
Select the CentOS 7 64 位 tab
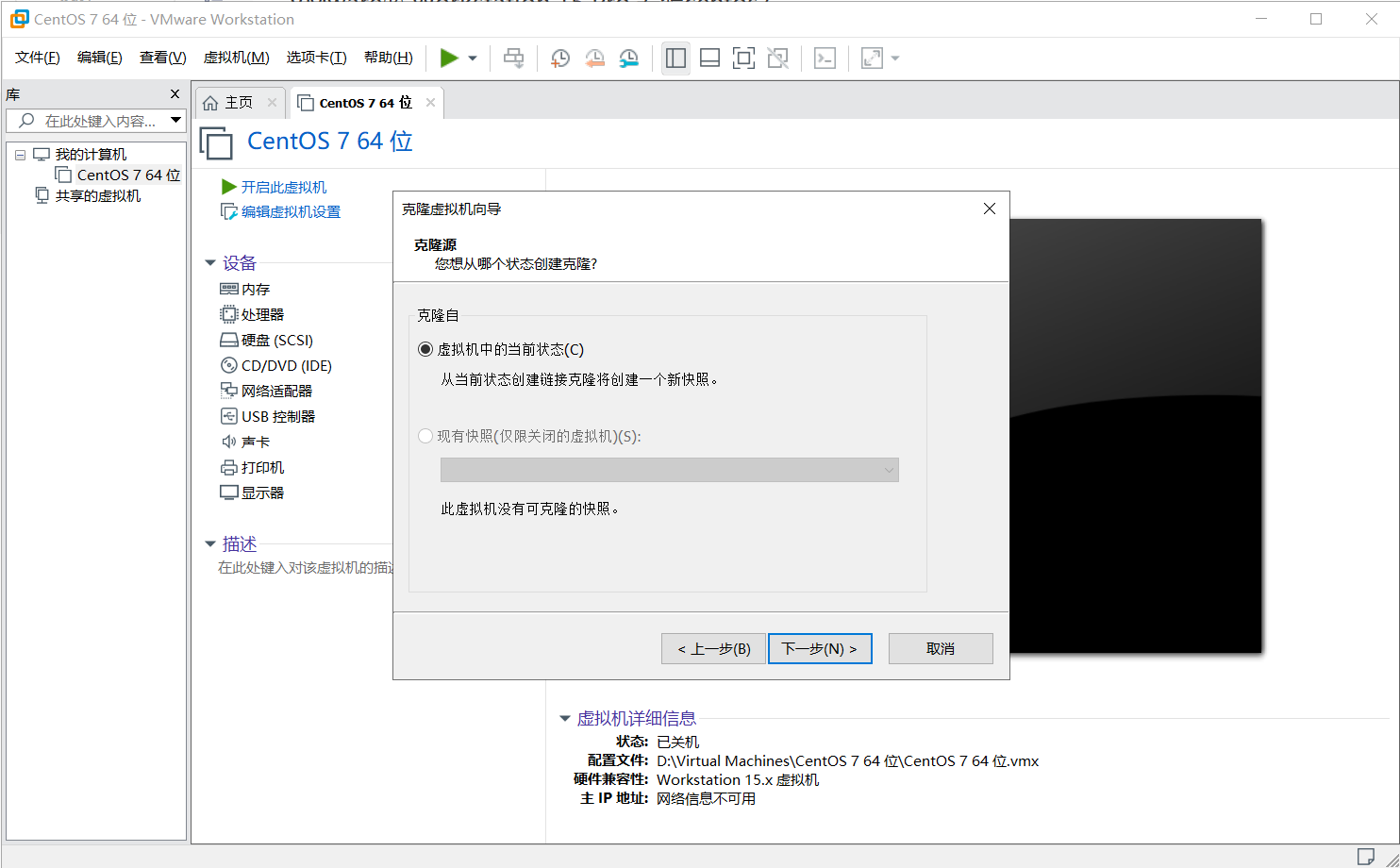pyautogui.click(x=366, y=103)
